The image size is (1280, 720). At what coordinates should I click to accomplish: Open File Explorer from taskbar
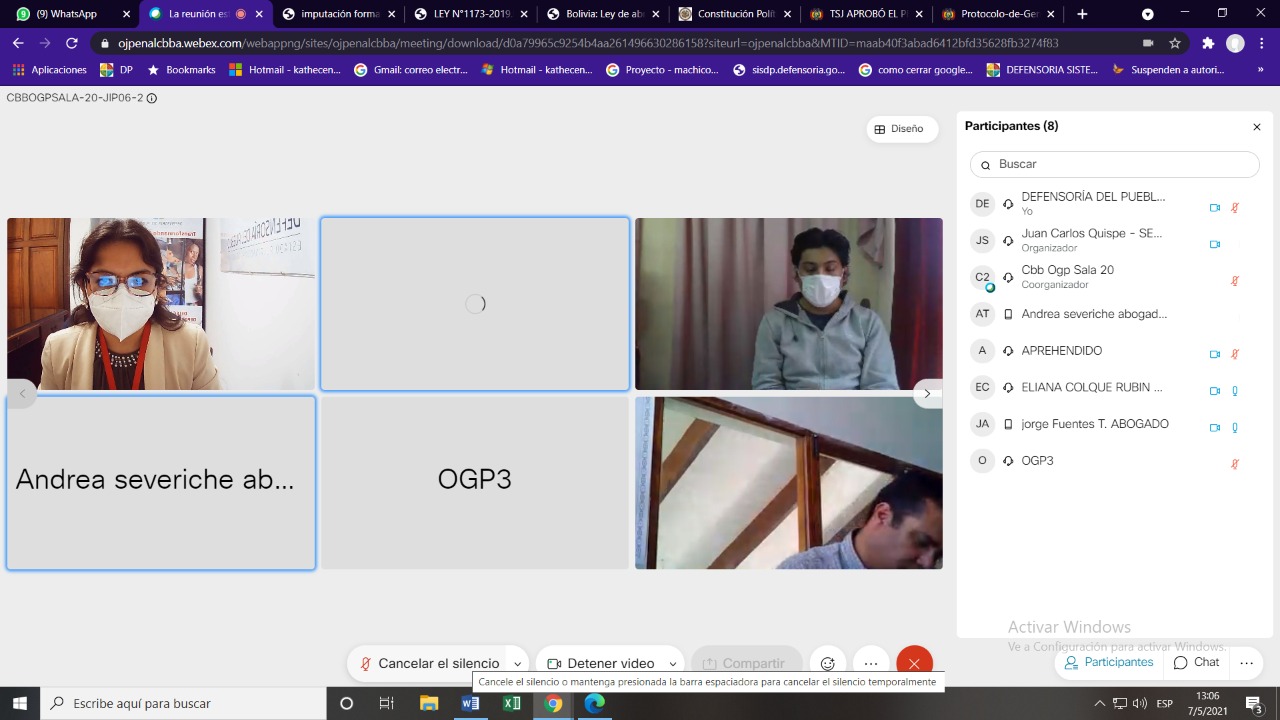pyautogui.click(x=429, y=703)
